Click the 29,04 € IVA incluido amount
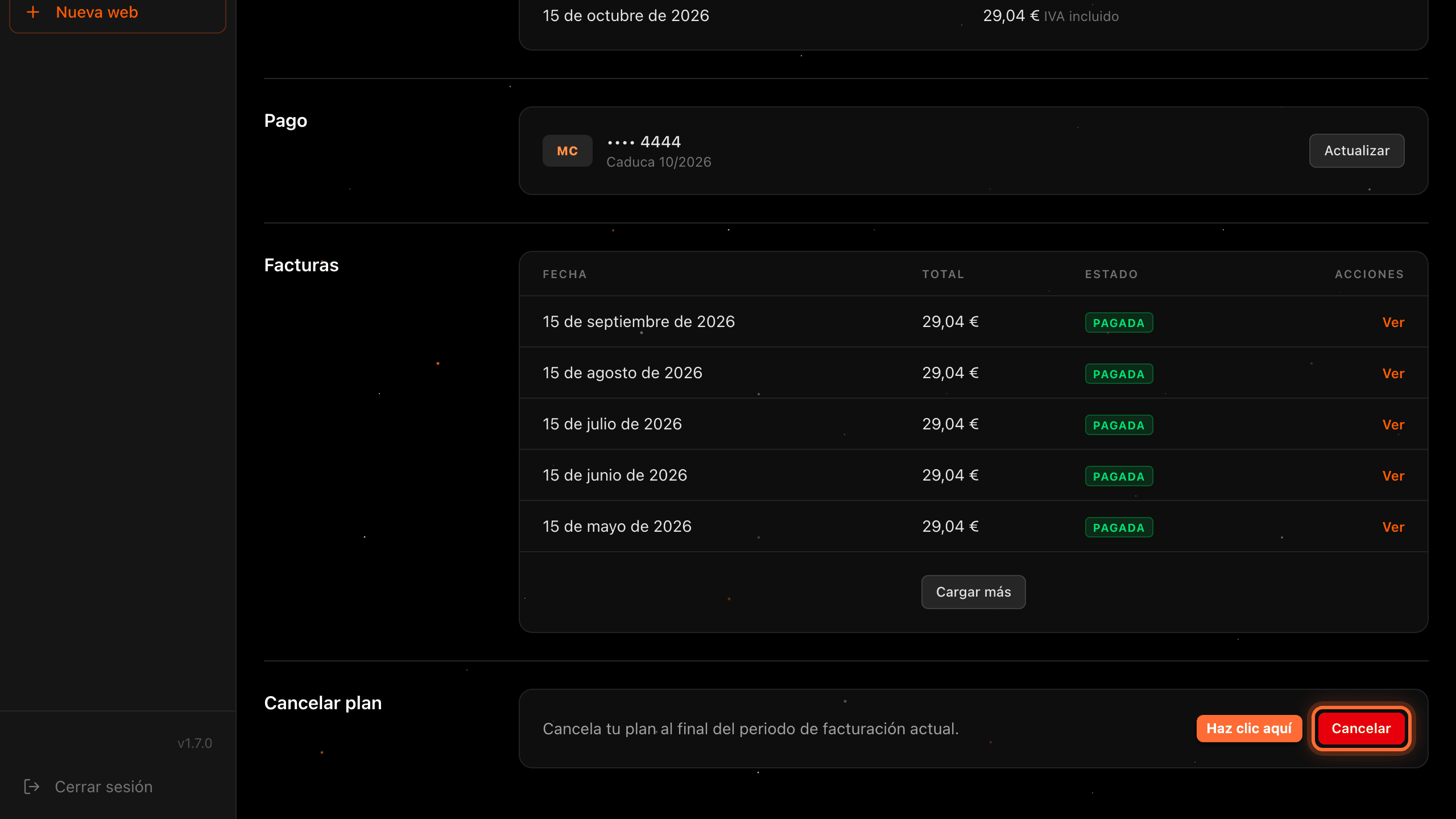The image size is (1456, 819). point(1050,16)
